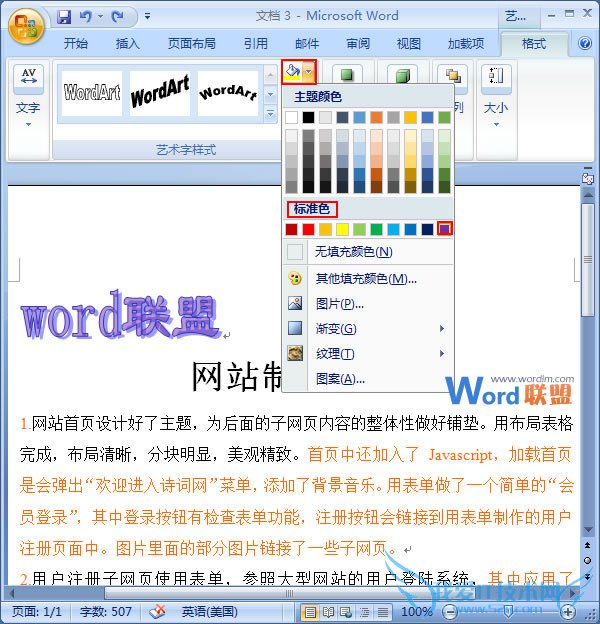Click the proofing errors status icon

coord(157,612)
